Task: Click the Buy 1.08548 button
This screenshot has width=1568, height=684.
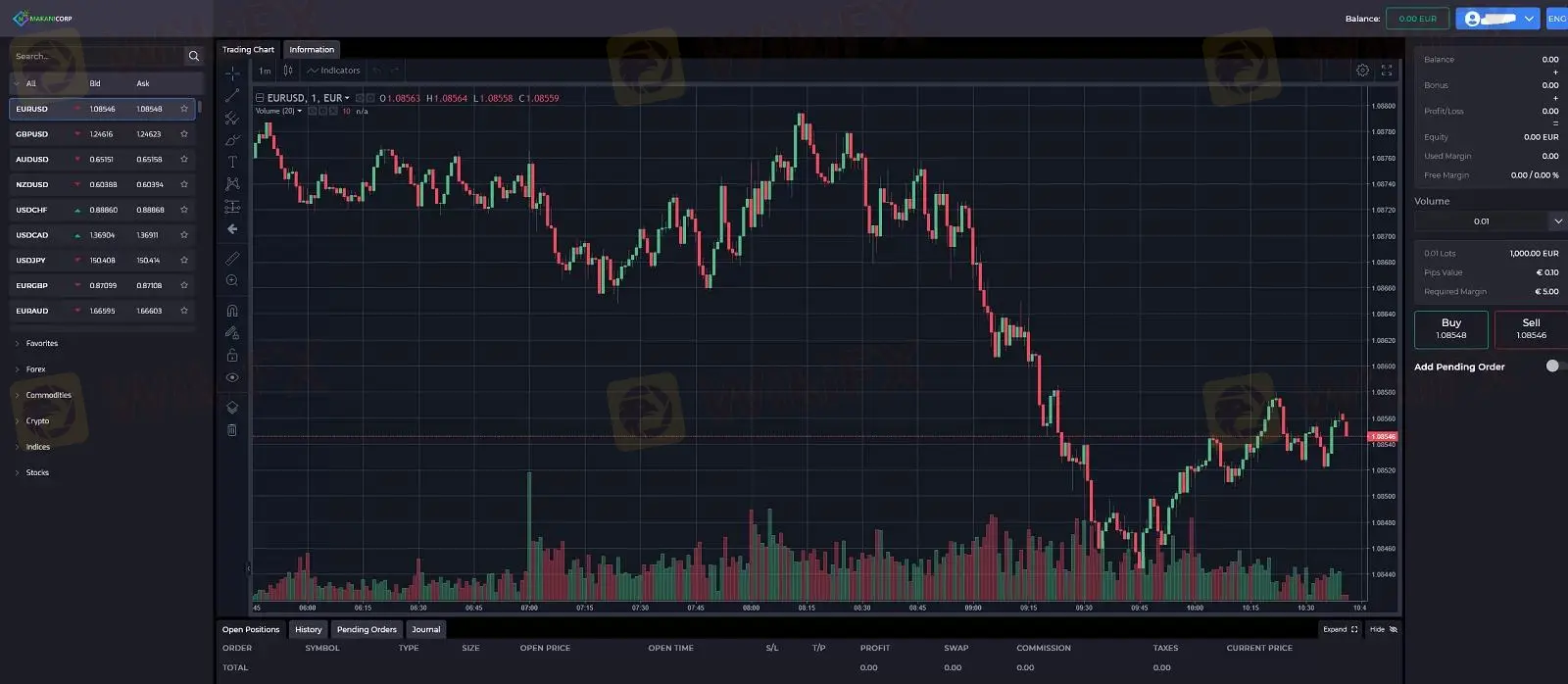Action: 1451,329
